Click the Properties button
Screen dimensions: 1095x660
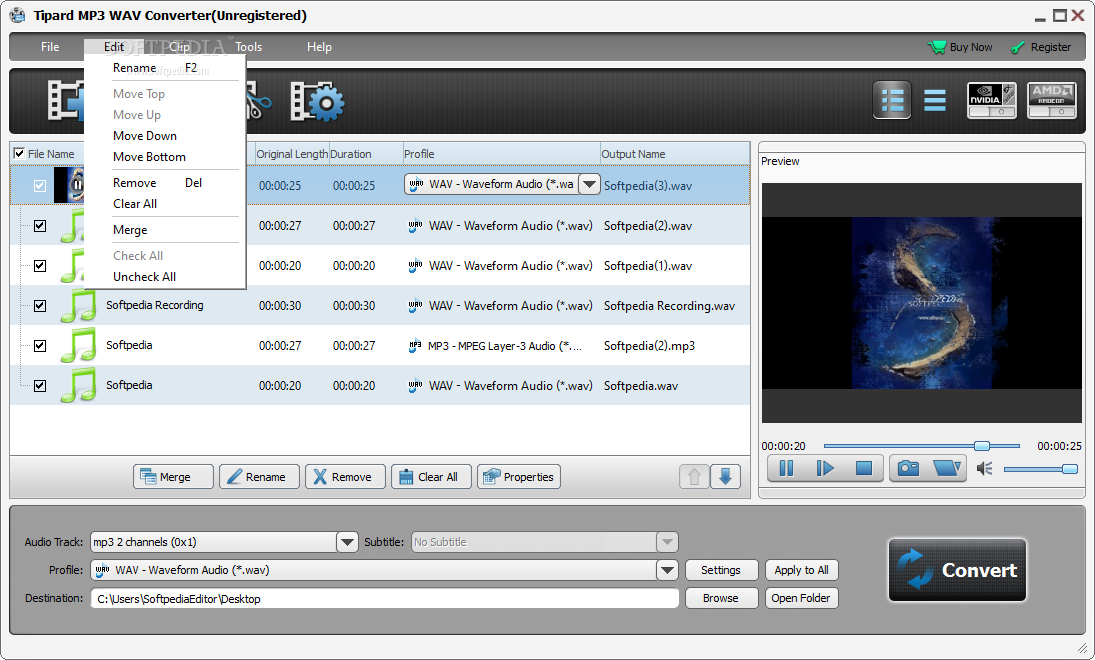[519, 477]
